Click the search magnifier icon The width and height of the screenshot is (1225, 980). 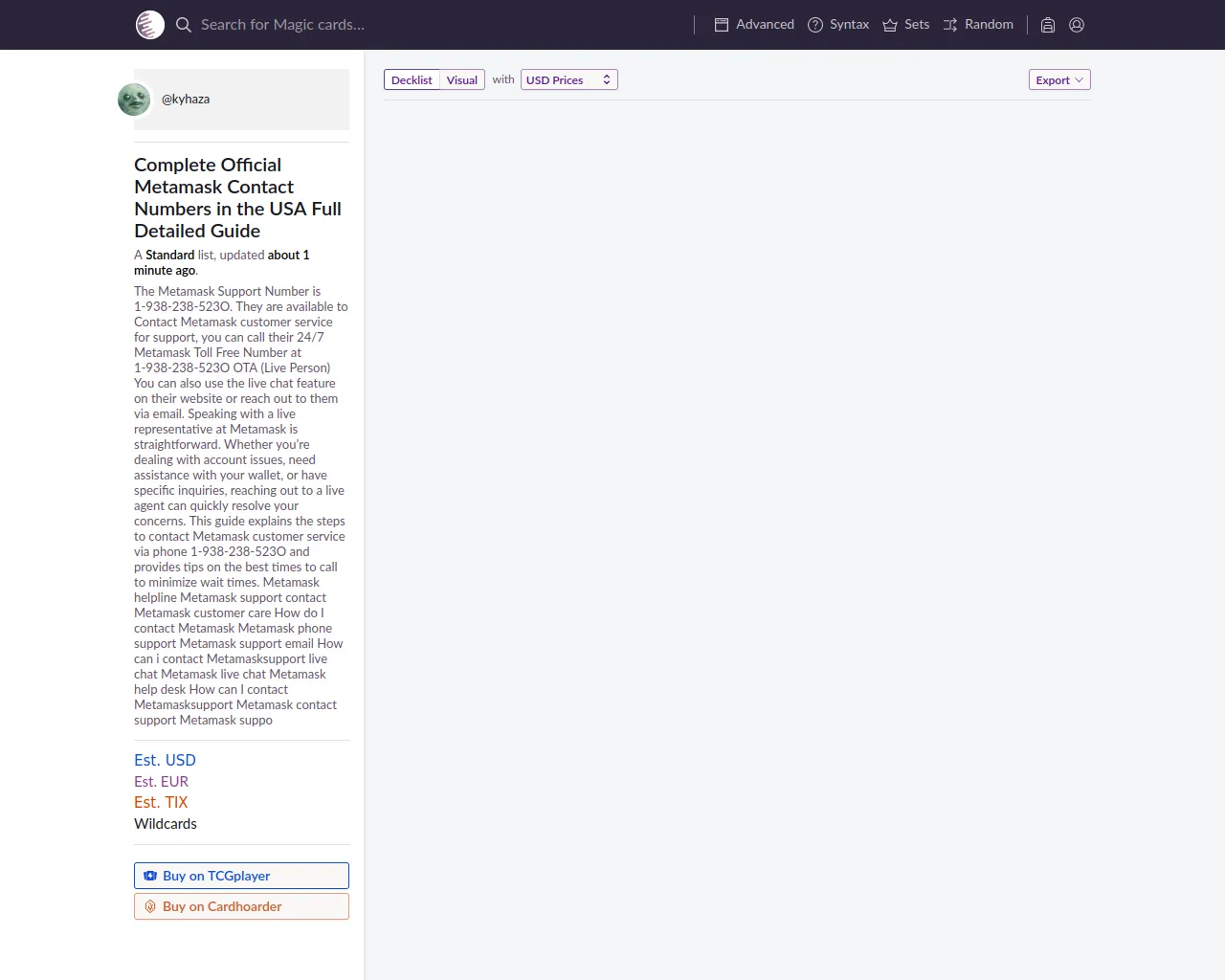click(184, 25)
